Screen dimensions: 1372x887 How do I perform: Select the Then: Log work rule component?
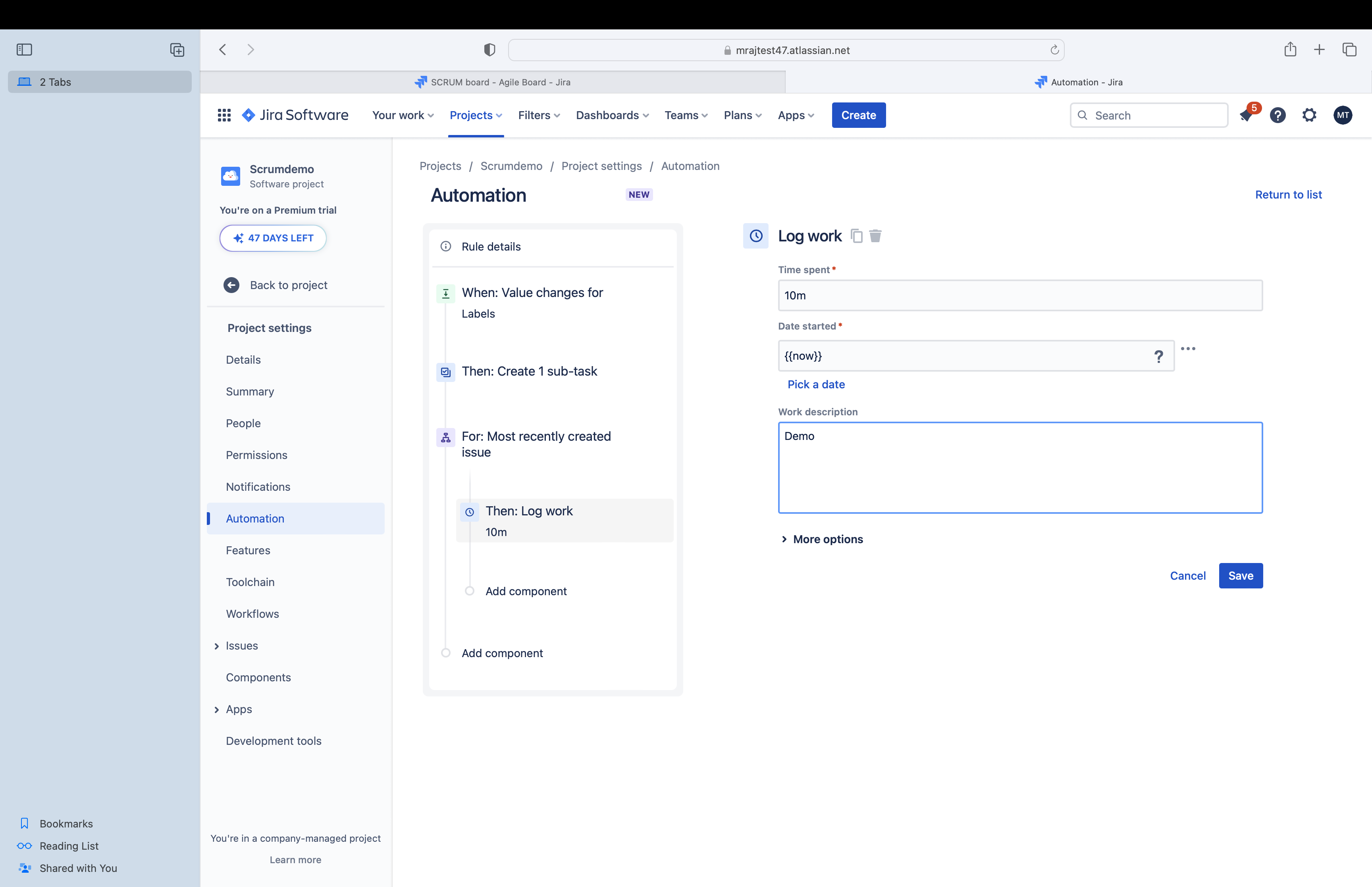tap(564, 520)
